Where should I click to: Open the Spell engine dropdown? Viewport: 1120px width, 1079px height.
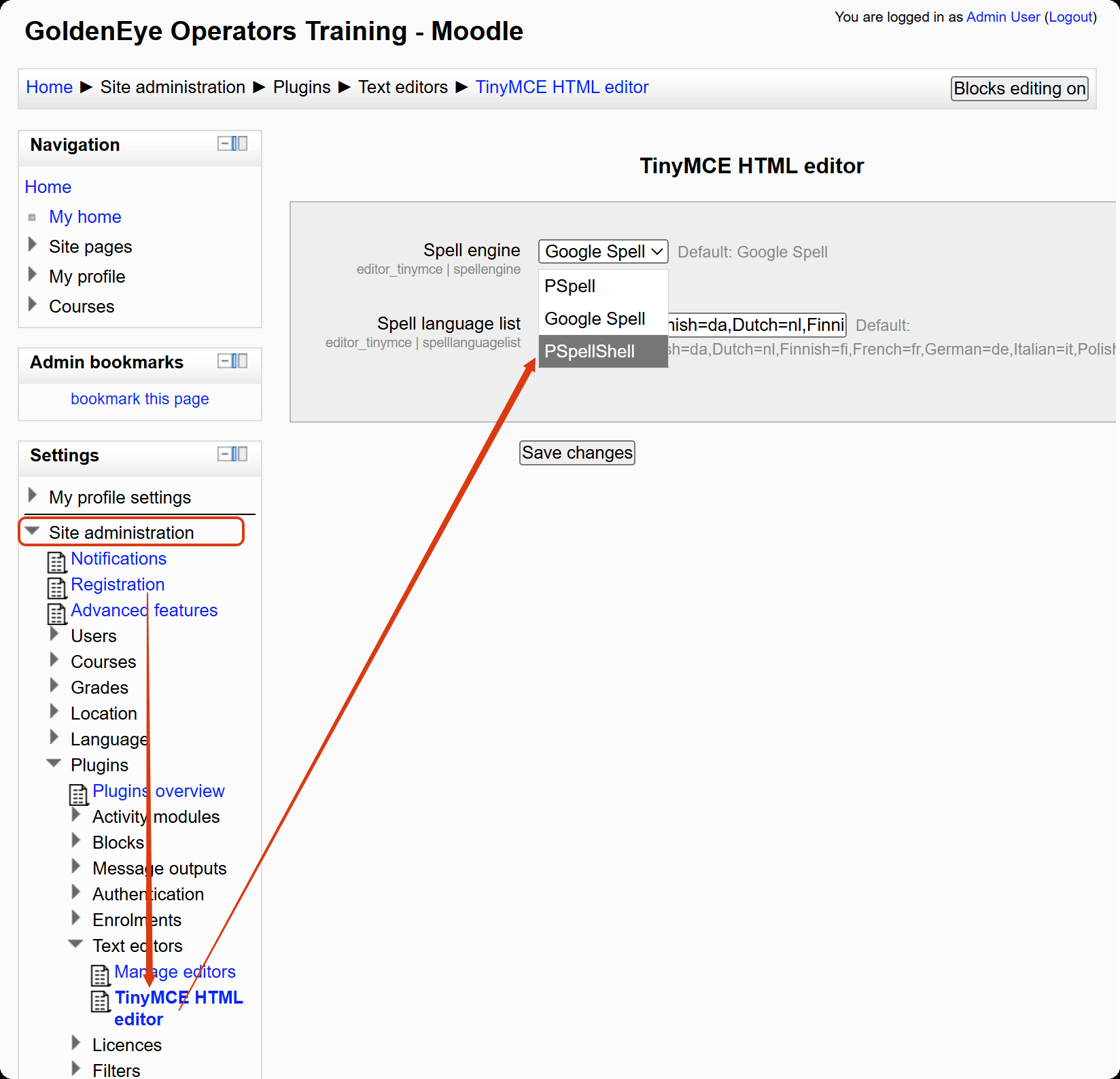click(x=603, y=251)
